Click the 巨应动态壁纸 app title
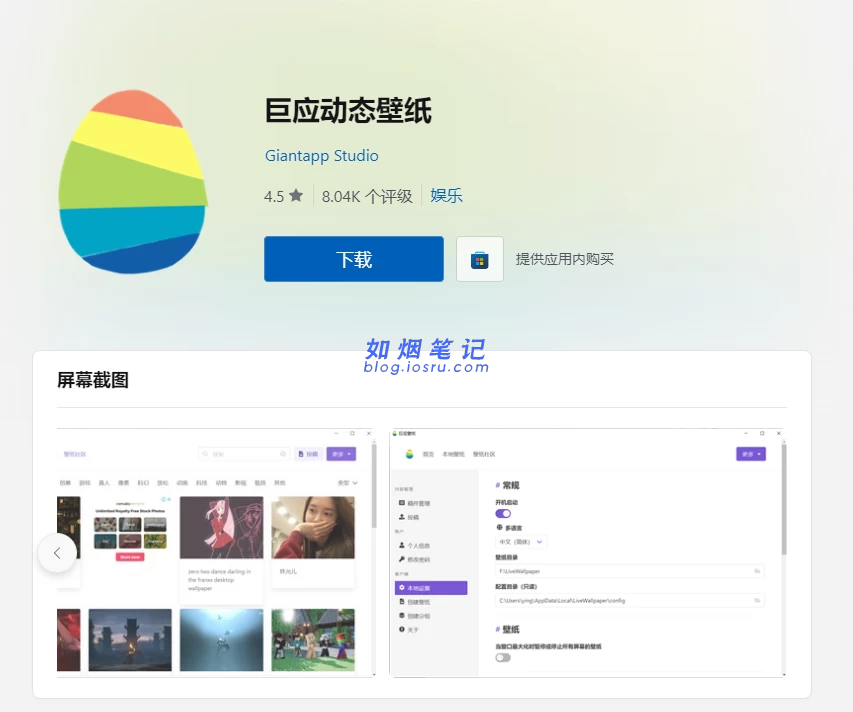 point(348,110)
